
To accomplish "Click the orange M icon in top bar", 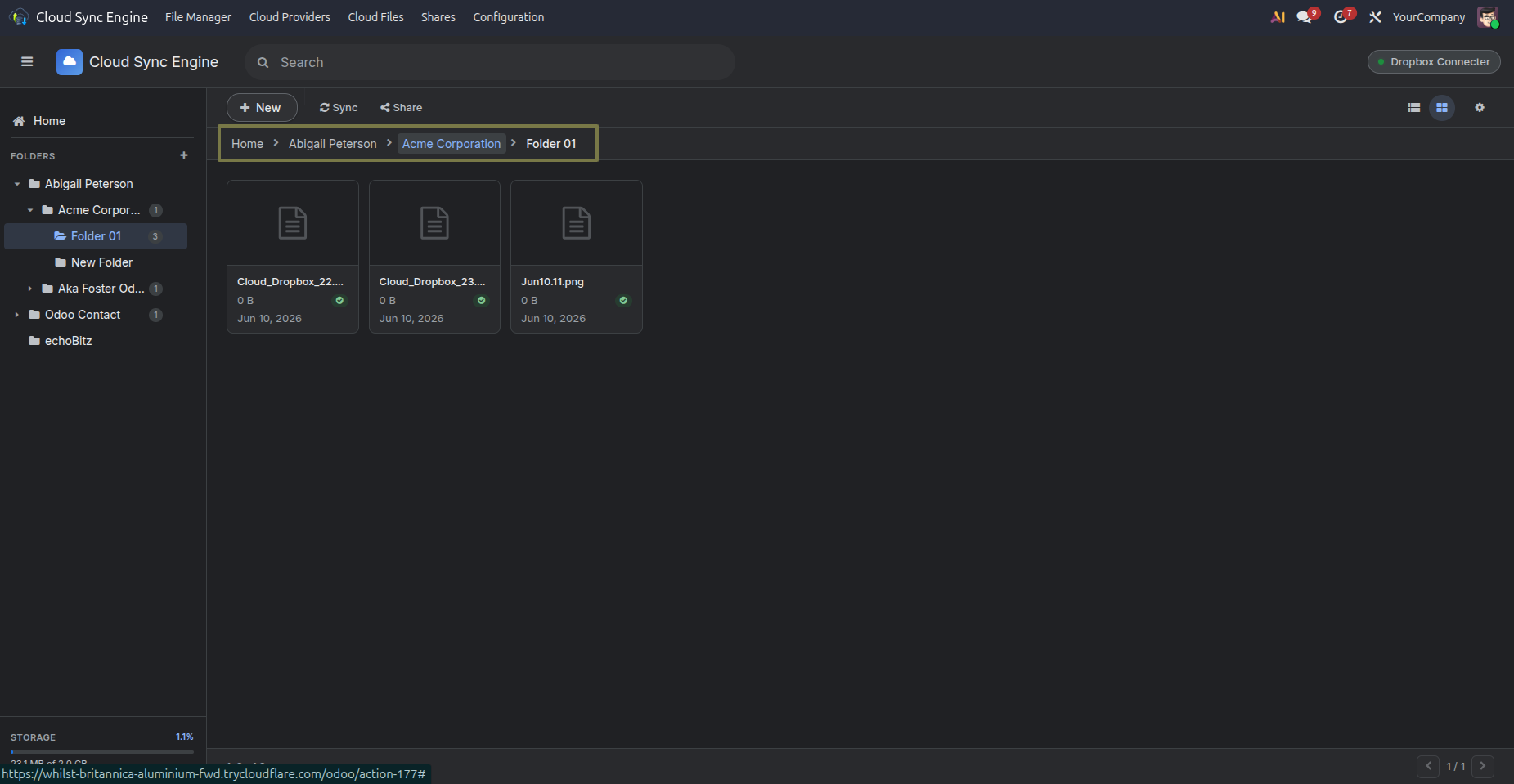I will coord(1278,17).
